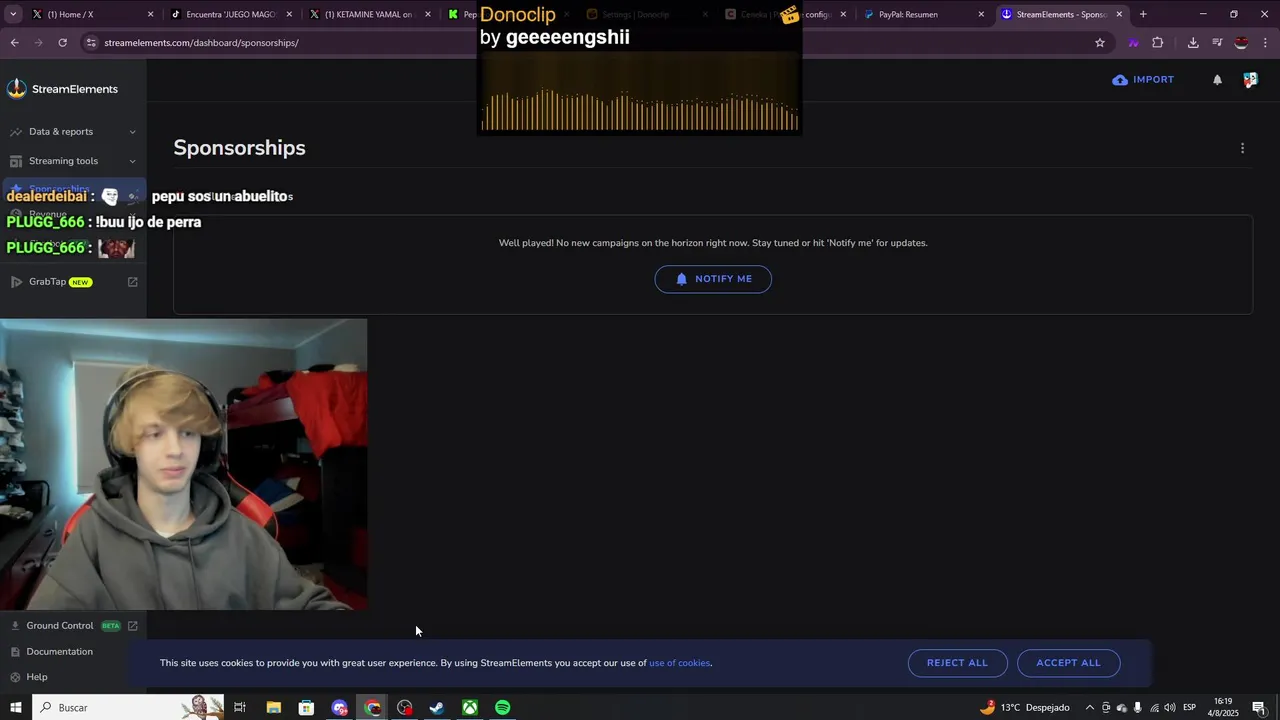The image size is (1280, 720).
Task: Expand the Data & reports section
Action: click(132, 132)
